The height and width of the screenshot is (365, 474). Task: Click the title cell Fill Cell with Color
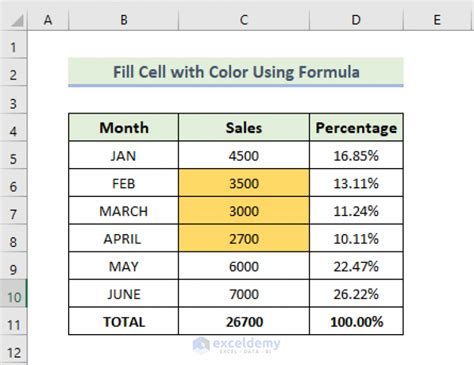pyautogui.click(x=236, y=72)
